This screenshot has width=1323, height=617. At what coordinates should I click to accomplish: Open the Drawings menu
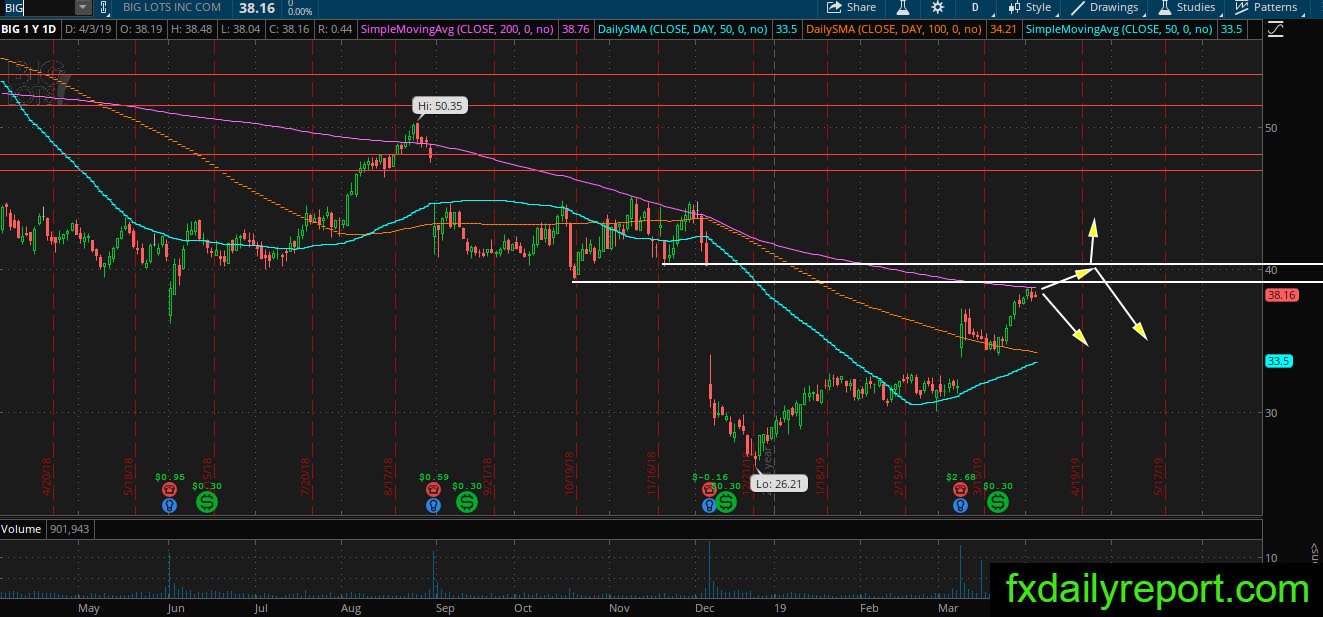point(1105,7)
